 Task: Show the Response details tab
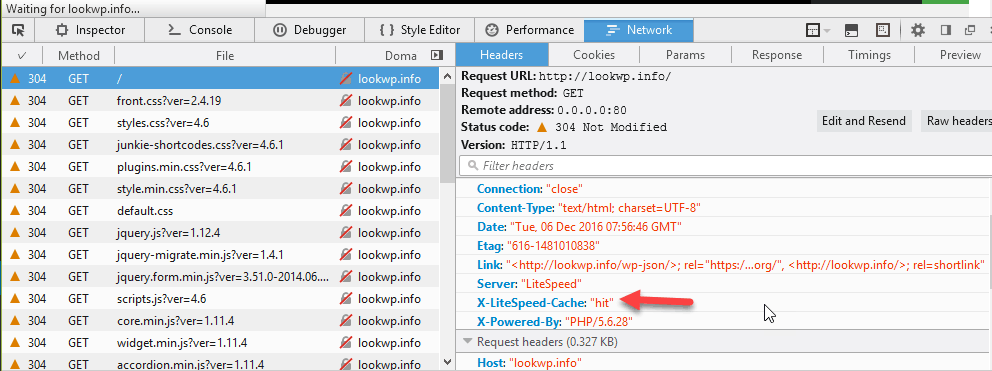point(777,55)
